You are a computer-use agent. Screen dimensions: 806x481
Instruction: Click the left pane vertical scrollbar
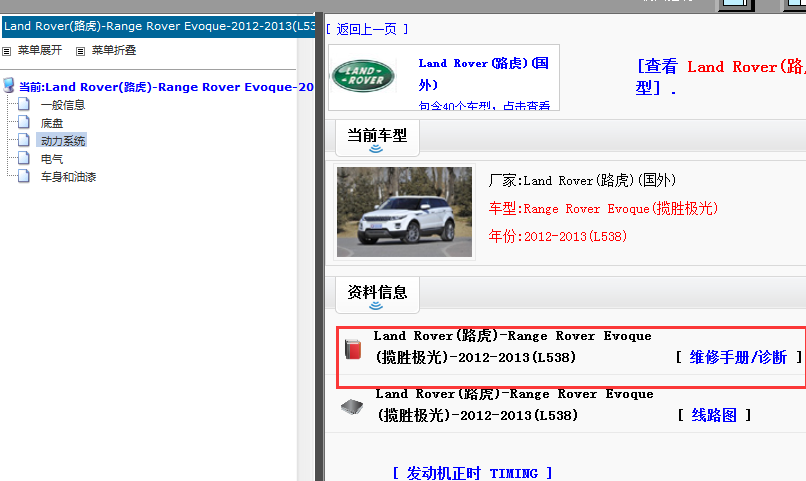(306, 260)
